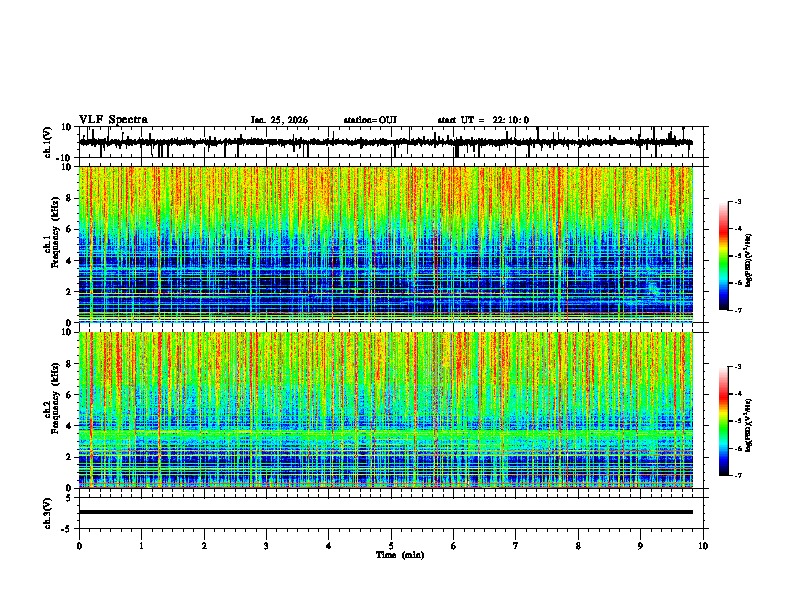This screenshot has width=792, height=612.
Task: Click time axis tick label "1"
Action: [141, 546]
